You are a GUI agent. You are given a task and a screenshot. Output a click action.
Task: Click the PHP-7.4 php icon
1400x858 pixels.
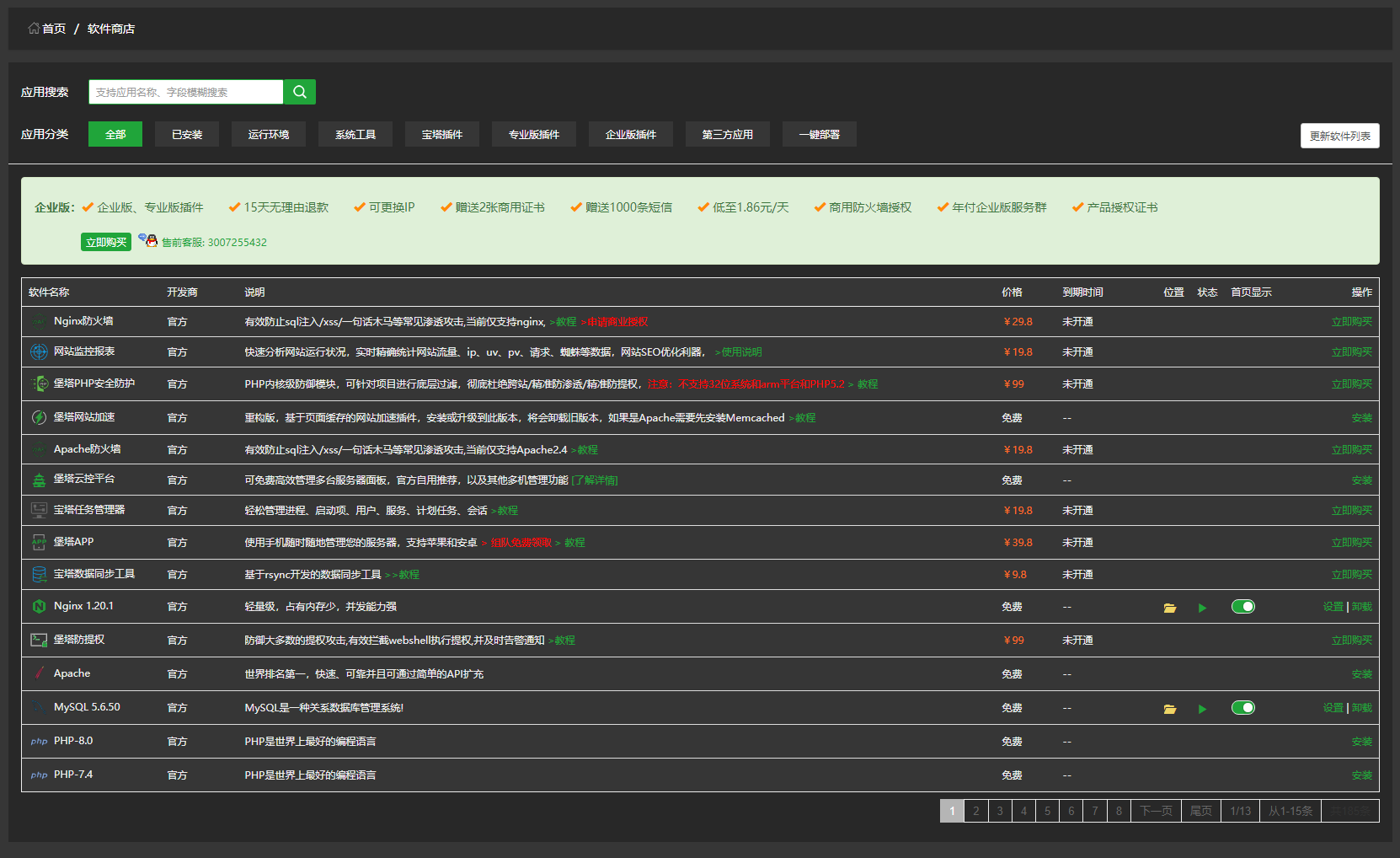(x=39, y=775)
